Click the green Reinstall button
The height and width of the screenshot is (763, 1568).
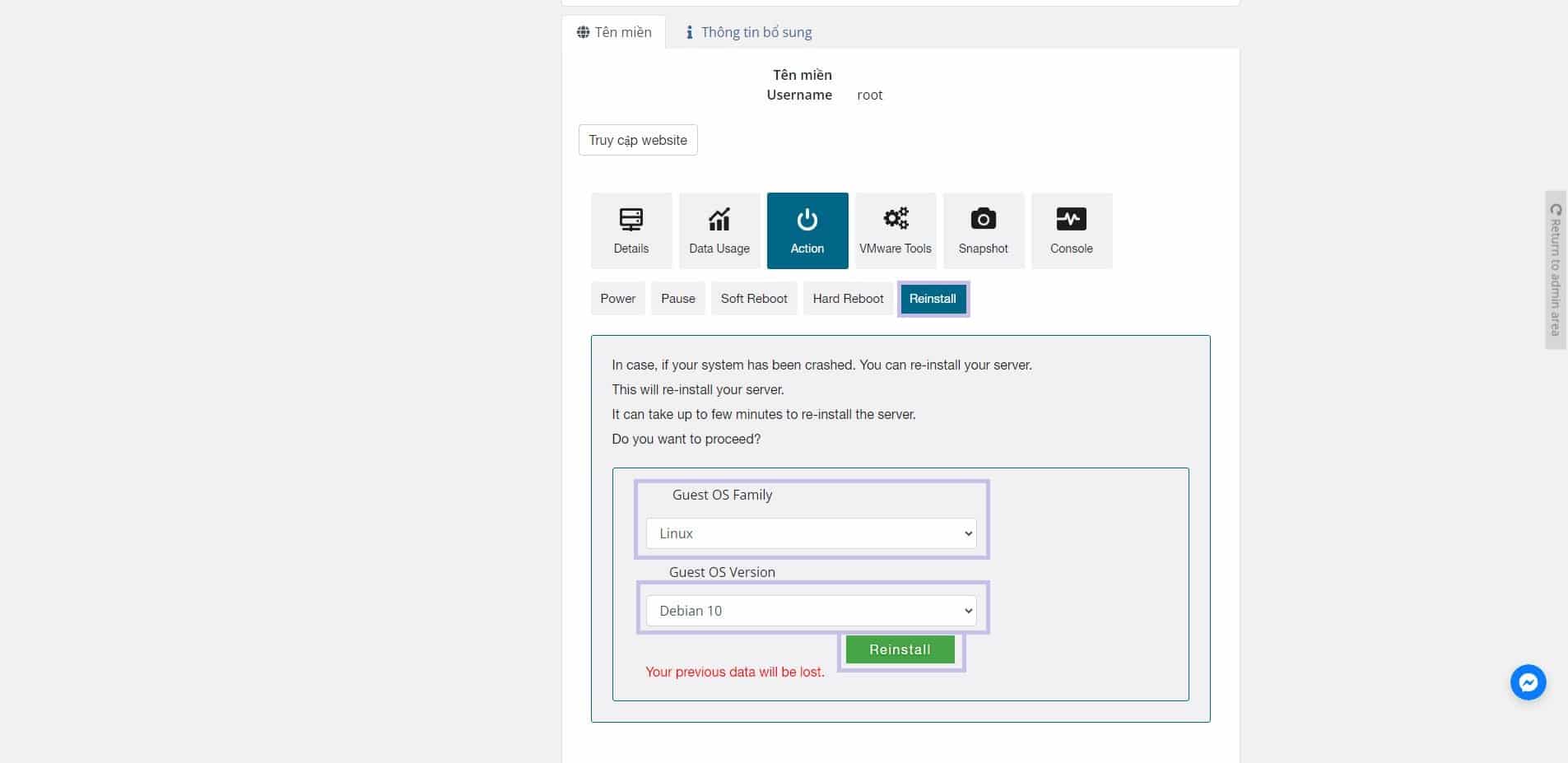(900, 649)
